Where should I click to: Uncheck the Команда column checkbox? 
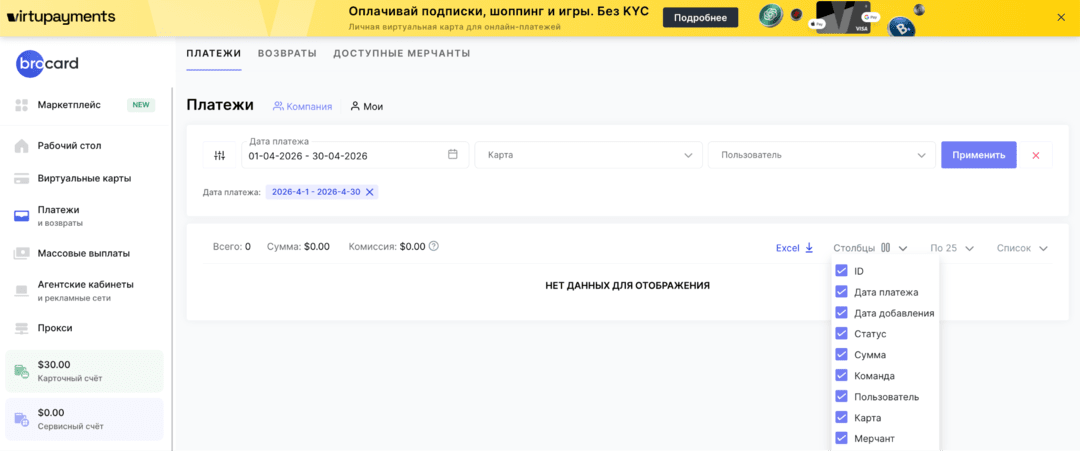click(x=841, y=376)
